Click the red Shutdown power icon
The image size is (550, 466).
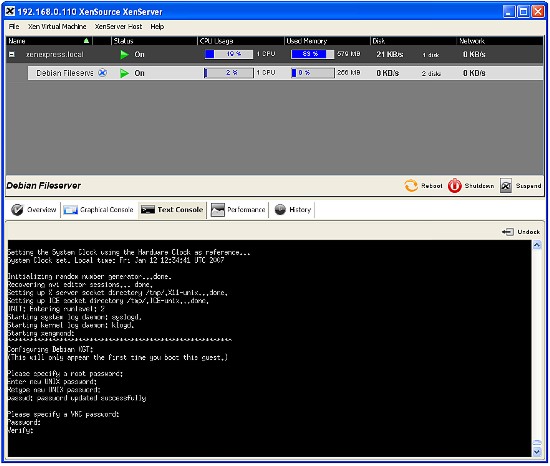click(x=455, y=186)
